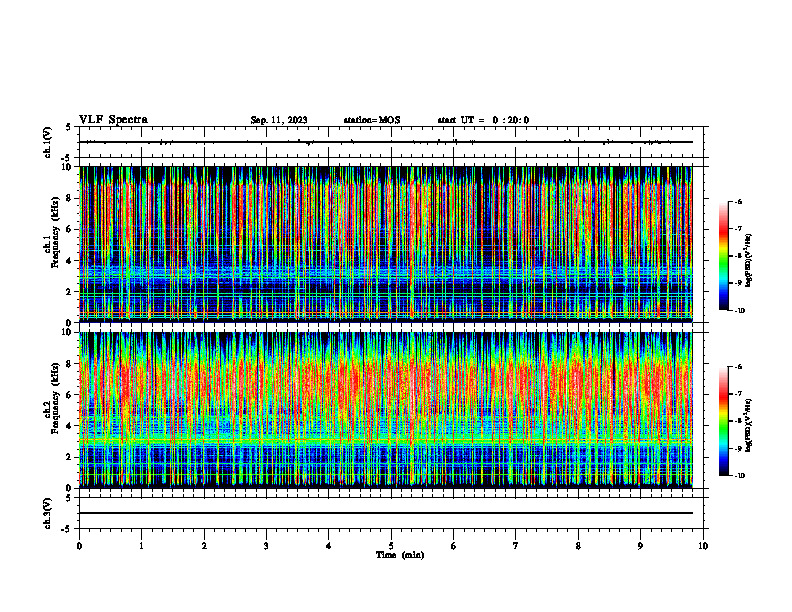Click the ch.1 "Frequency (kHz)" axis label
The height and width of the screenshot is (612, 792).
coord(56,232)
